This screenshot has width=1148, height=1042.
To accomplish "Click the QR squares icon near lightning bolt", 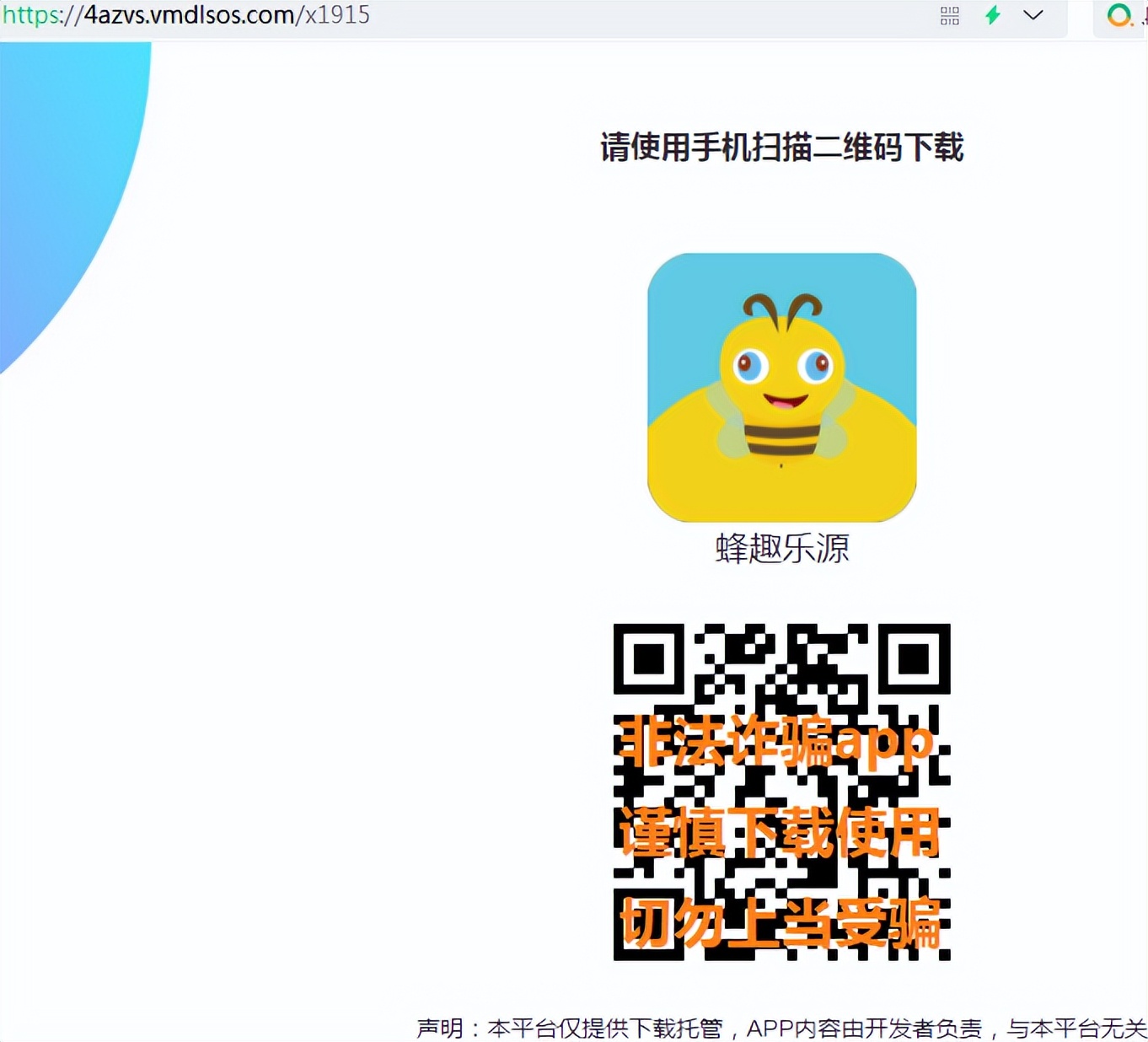I will pos(949,15).
